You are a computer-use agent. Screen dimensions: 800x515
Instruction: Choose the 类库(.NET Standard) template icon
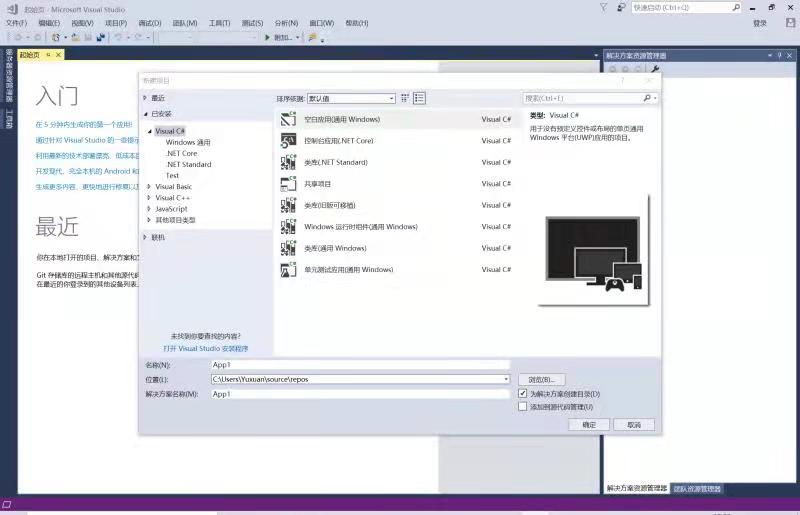click(288, 162)
